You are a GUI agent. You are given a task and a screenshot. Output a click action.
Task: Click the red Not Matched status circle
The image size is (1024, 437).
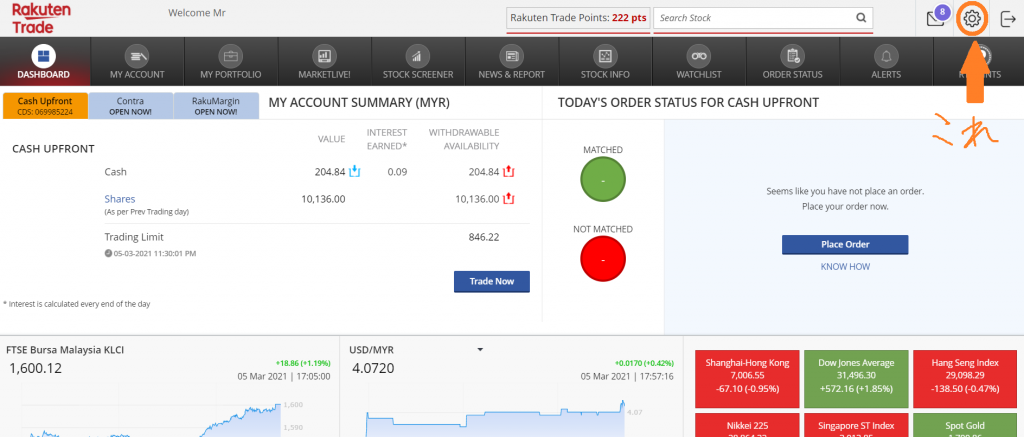[603, 259]
